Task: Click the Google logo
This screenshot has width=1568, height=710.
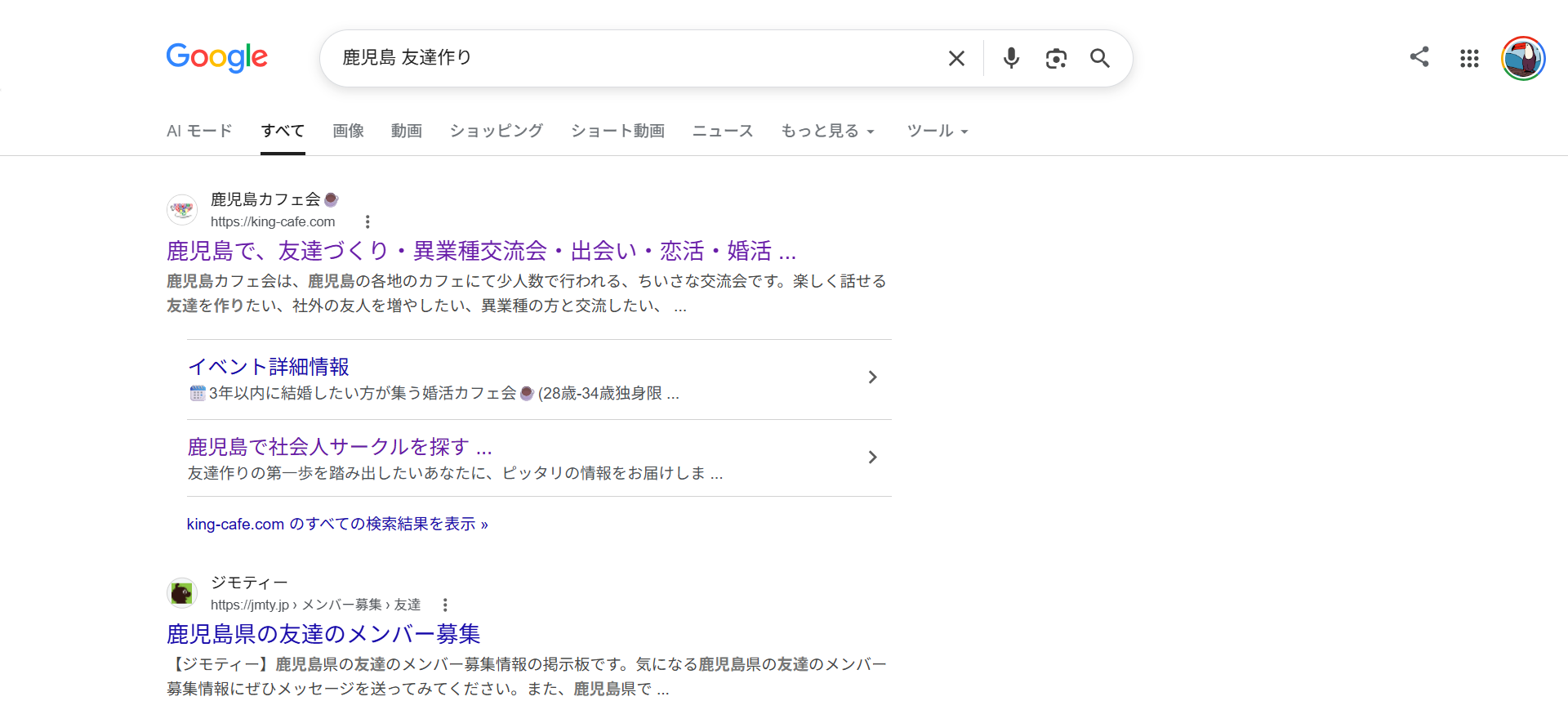Action: pyautogui.click(x=216, y=57)
